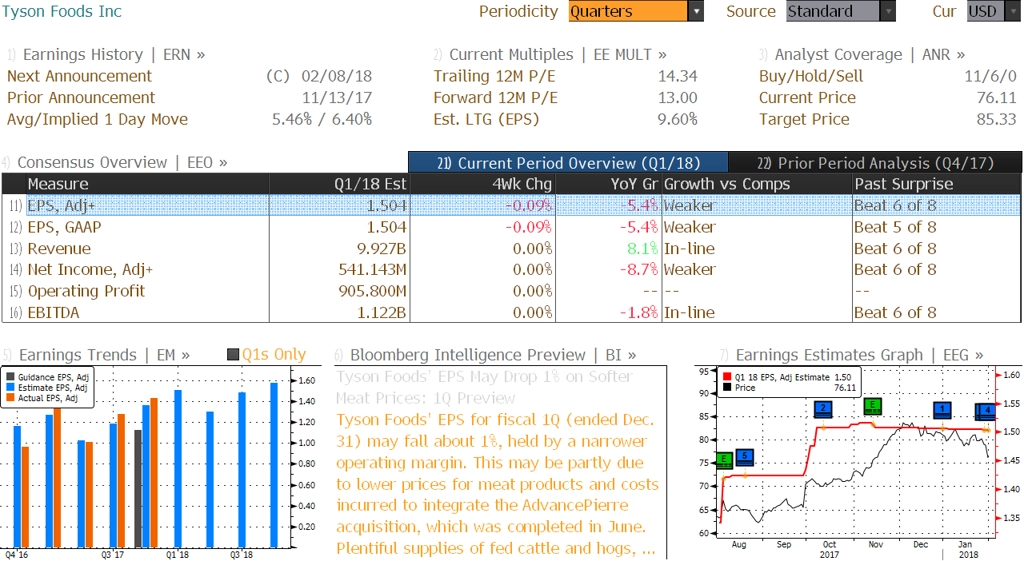Click green E marker near August
Viewport: 1024px width, 561px height.
point(724,460)
